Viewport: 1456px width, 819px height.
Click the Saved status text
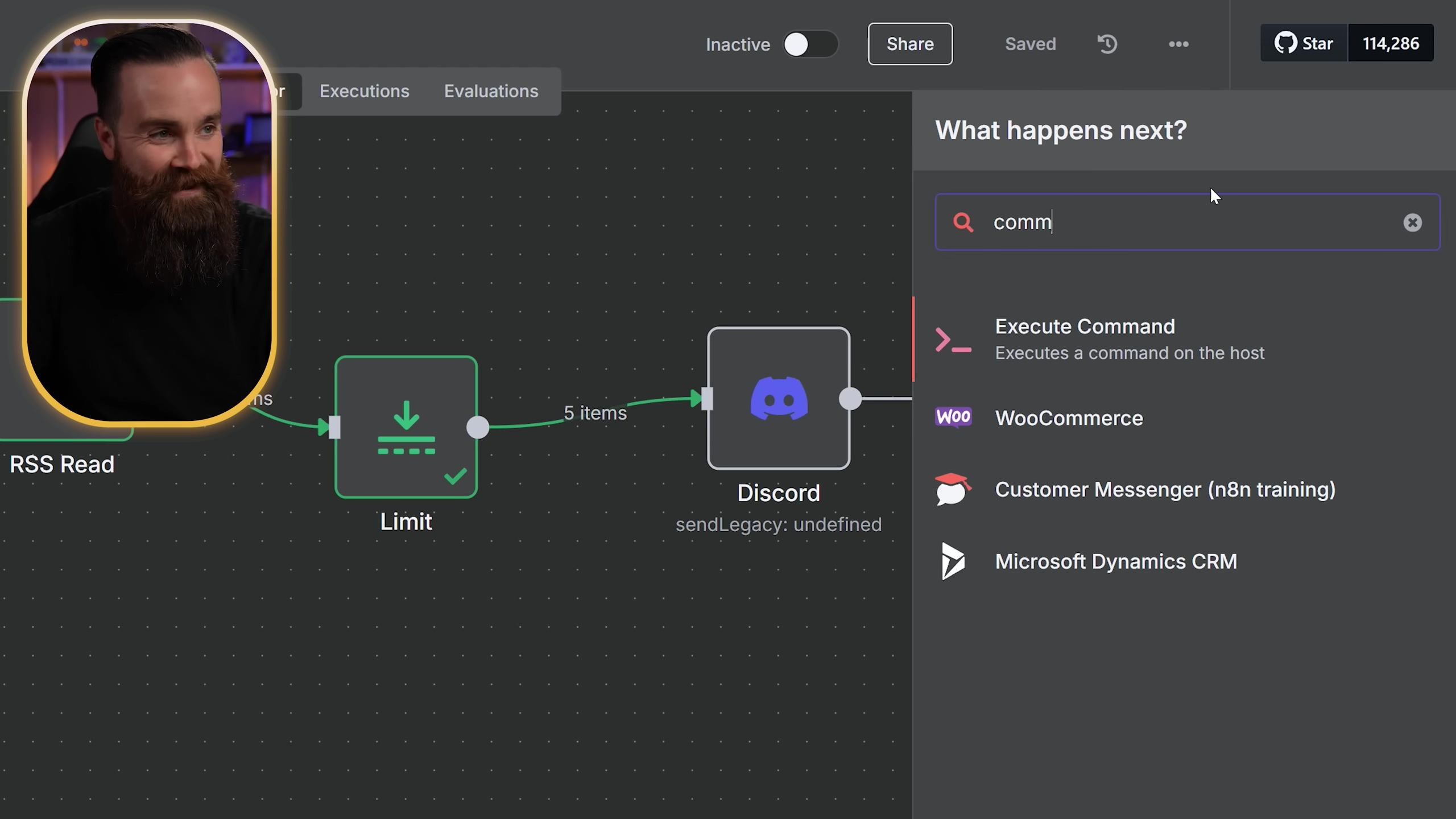pyautogui.click(x=1030, y=44)
